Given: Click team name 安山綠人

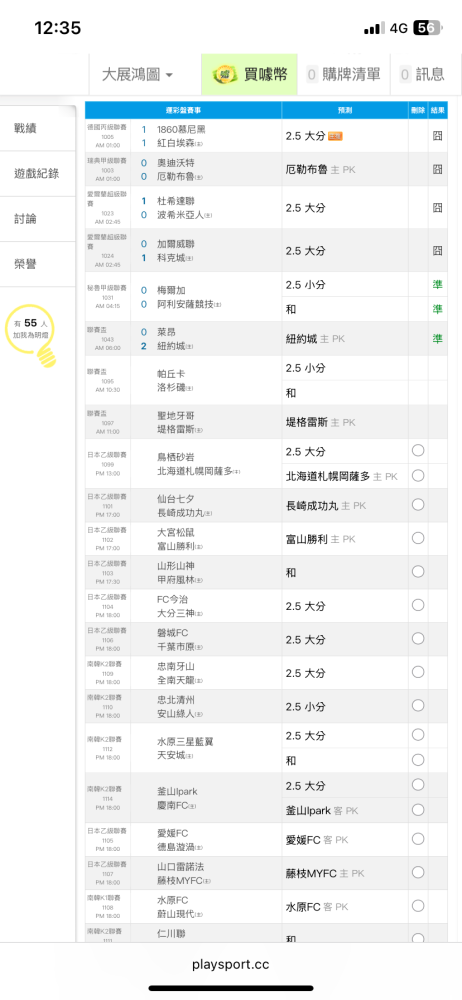Looking at the screenshot, I should pos(176,714).
